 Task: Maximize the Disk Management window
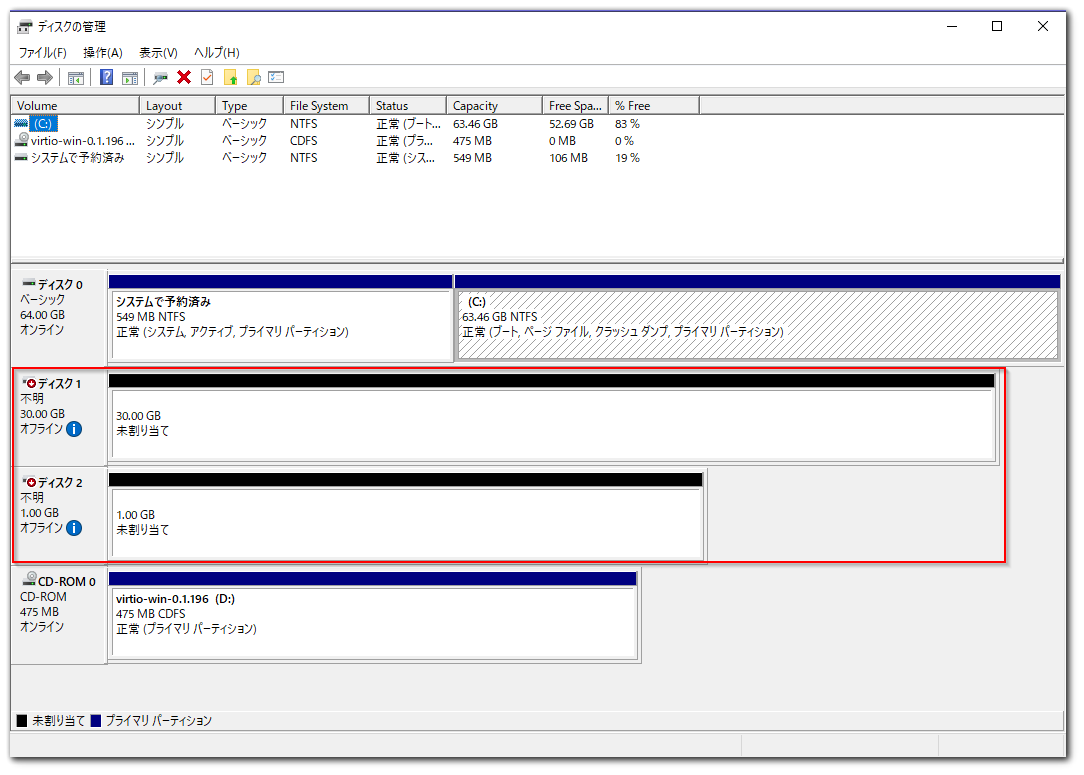(997, 26)
